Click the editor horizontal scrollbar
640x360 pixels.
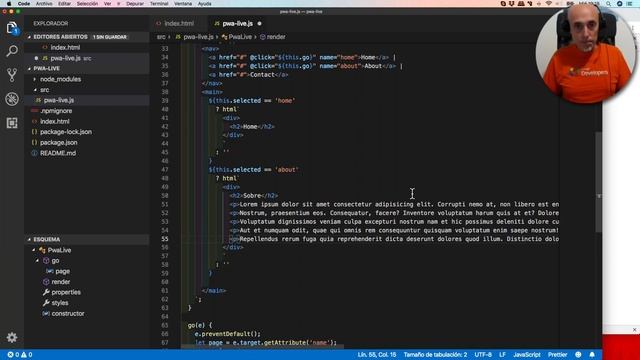click(262, 347)
